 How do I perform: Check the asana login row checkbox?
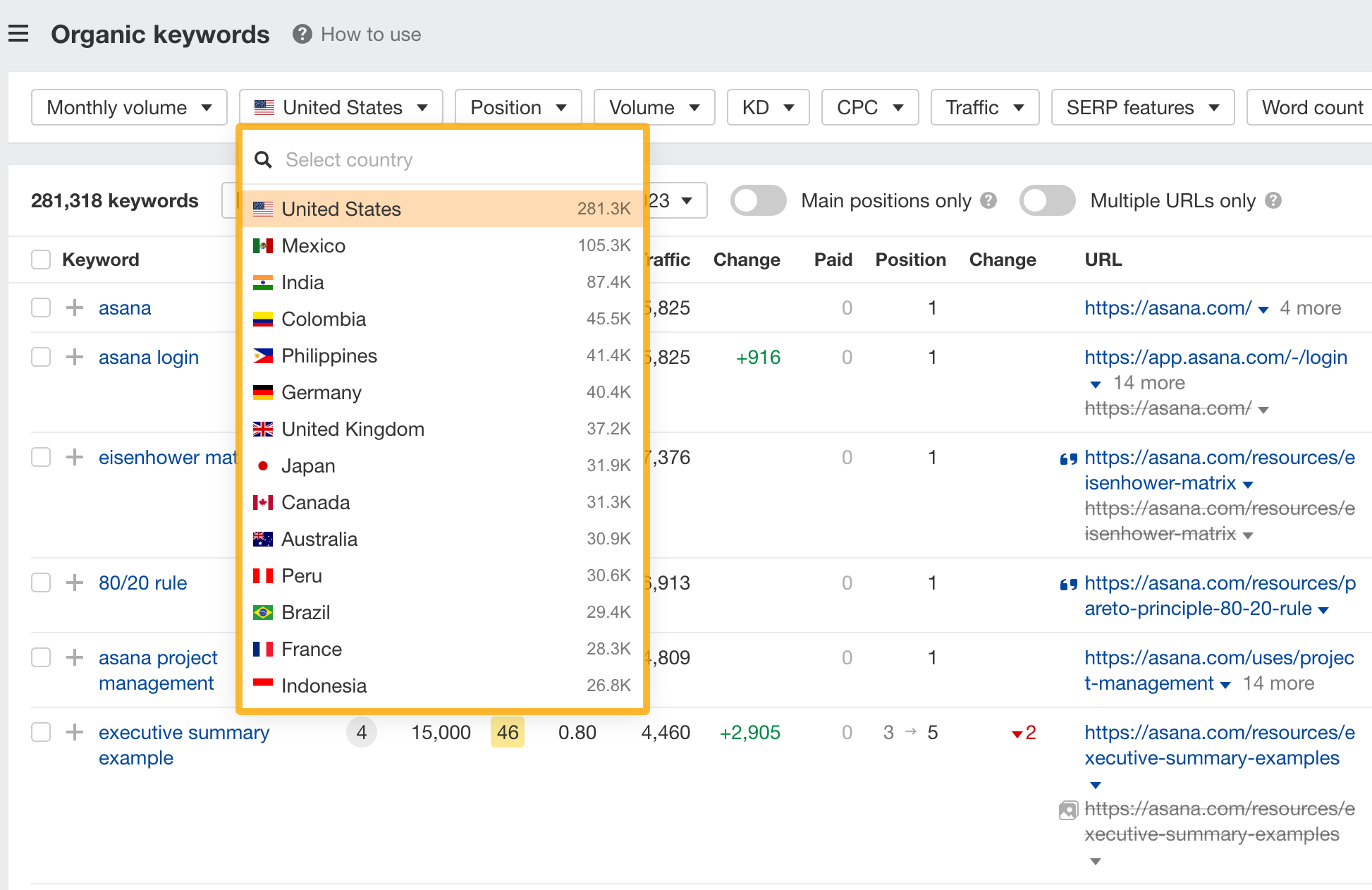[41, 357]
